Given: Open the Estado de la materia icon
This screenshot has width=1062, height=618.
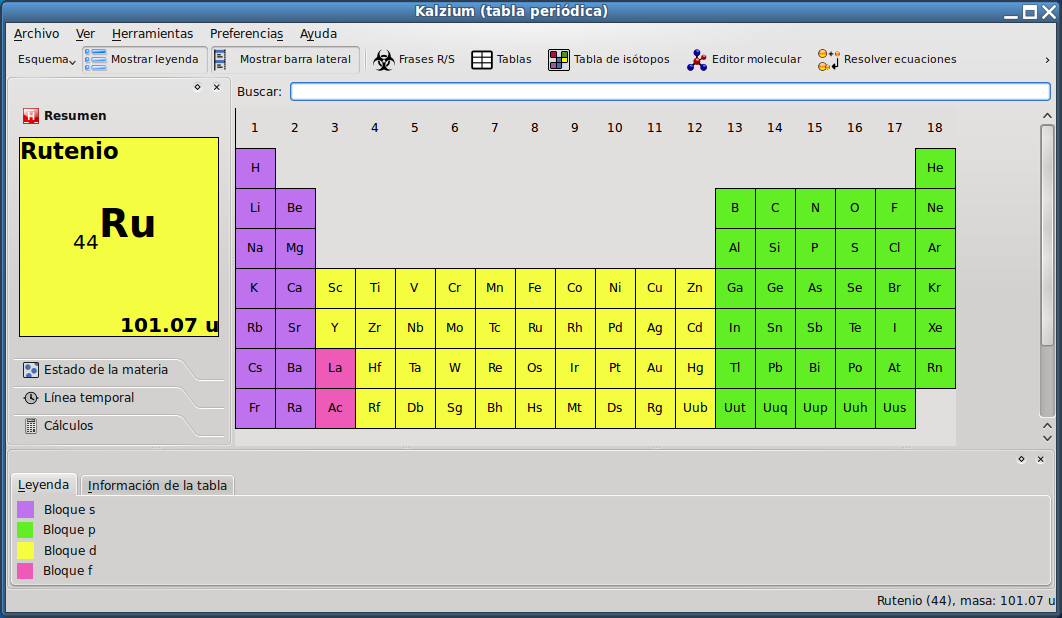Looking at the screenshot, I should coord(30,370).
